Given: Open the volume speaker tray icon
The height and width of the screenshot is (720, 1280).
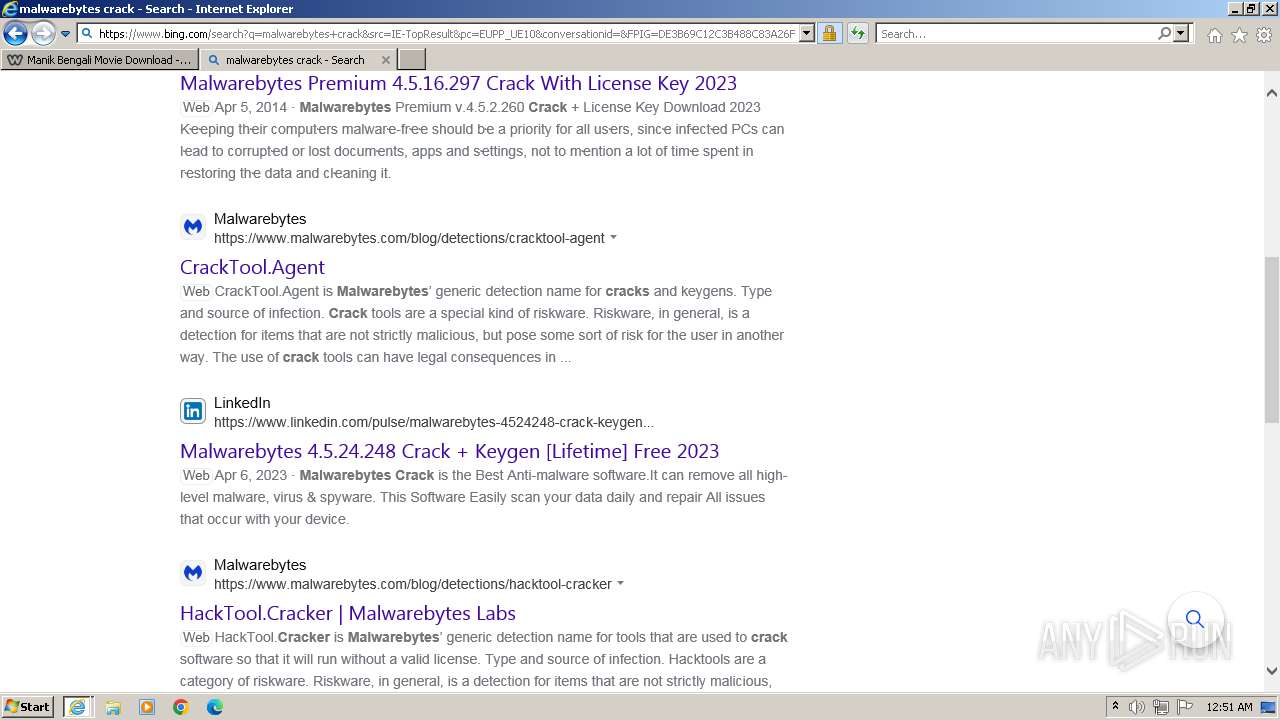Looking at the screenshot, I should coord(1137,707).
